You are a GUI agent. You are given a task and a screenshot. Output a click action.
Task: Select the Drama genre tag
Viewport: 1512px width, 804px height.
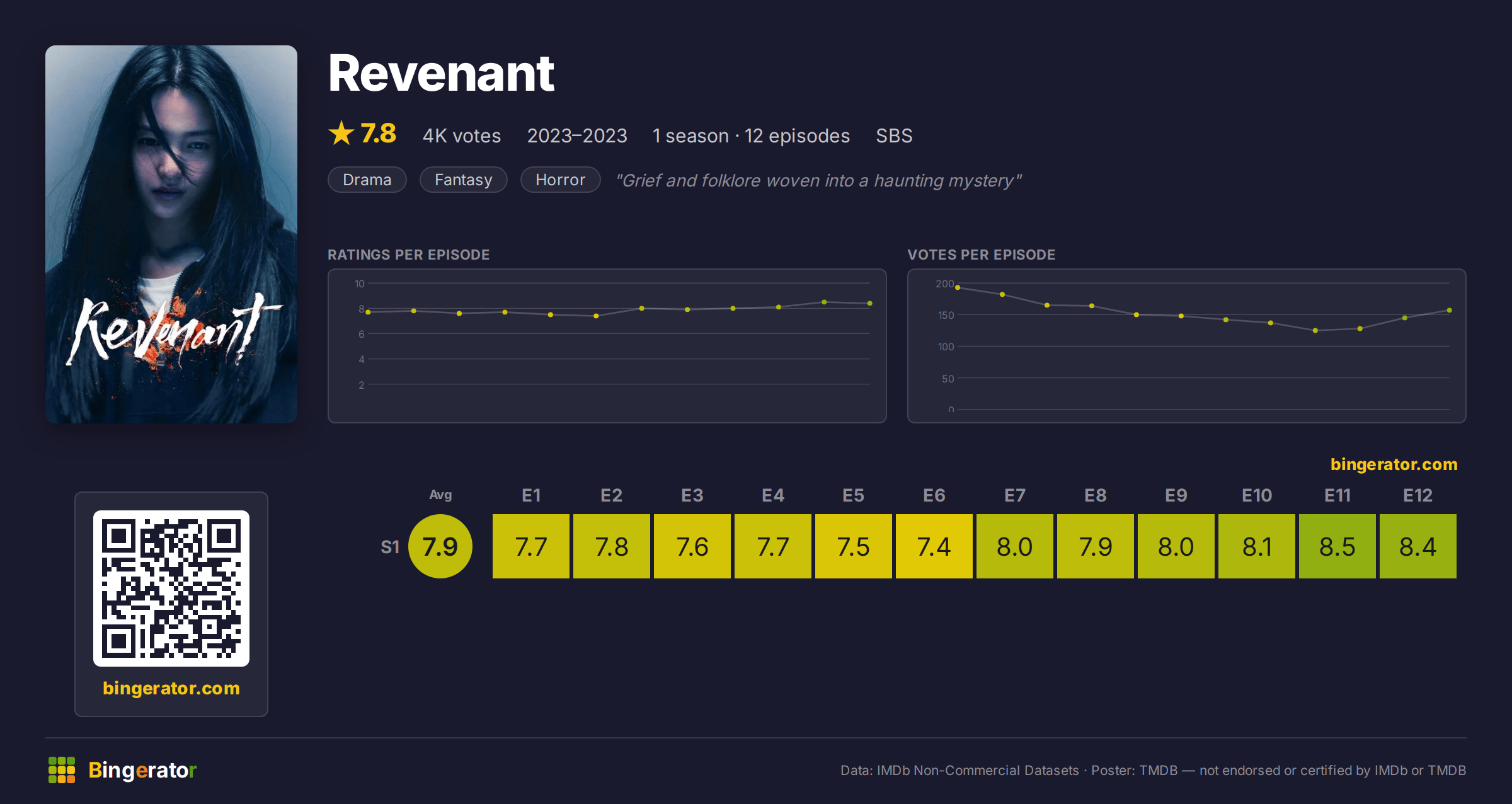367,180
